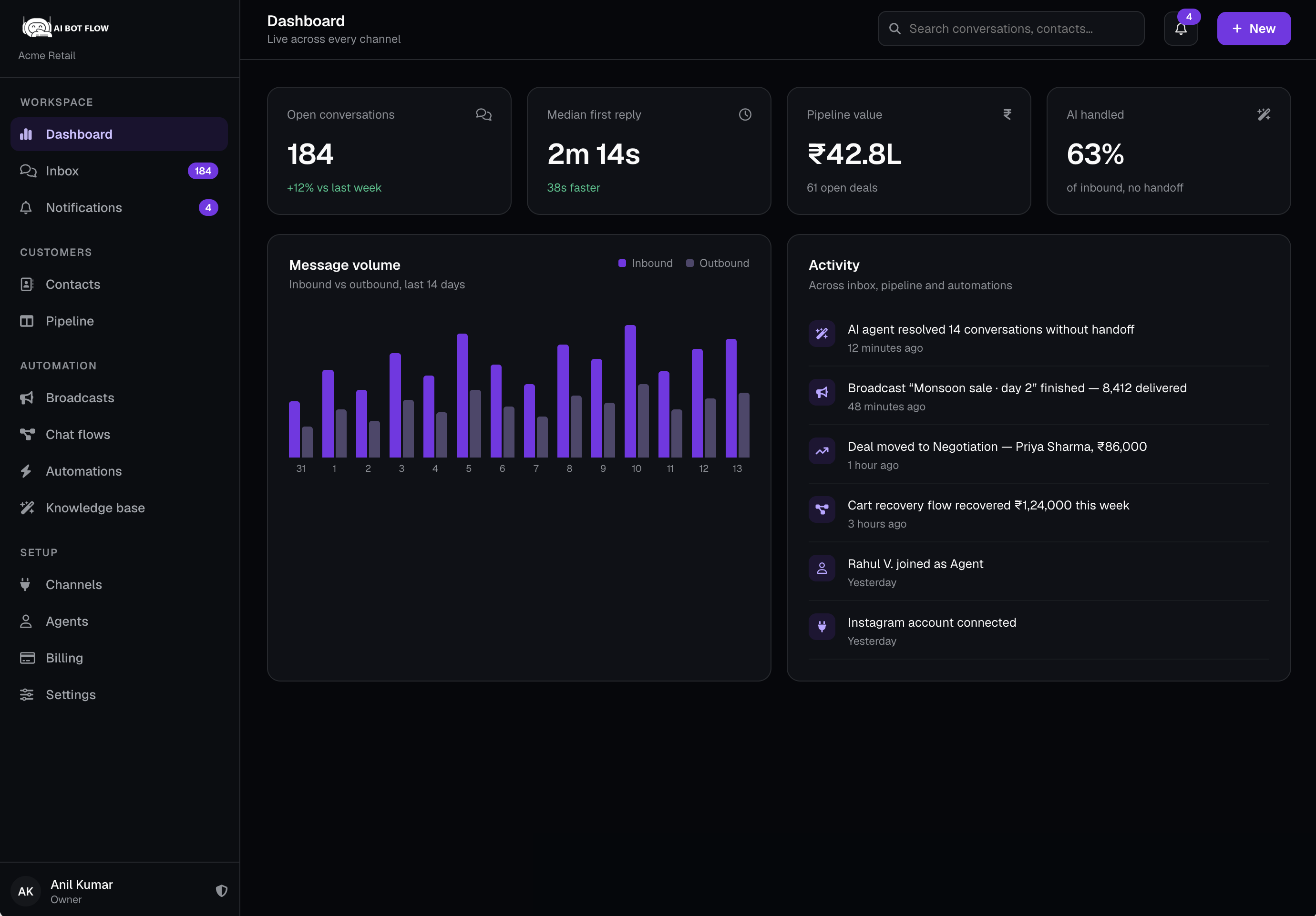Open Inbox from the sidebar
The image size is (1316, 916).
tap(119, 171)
